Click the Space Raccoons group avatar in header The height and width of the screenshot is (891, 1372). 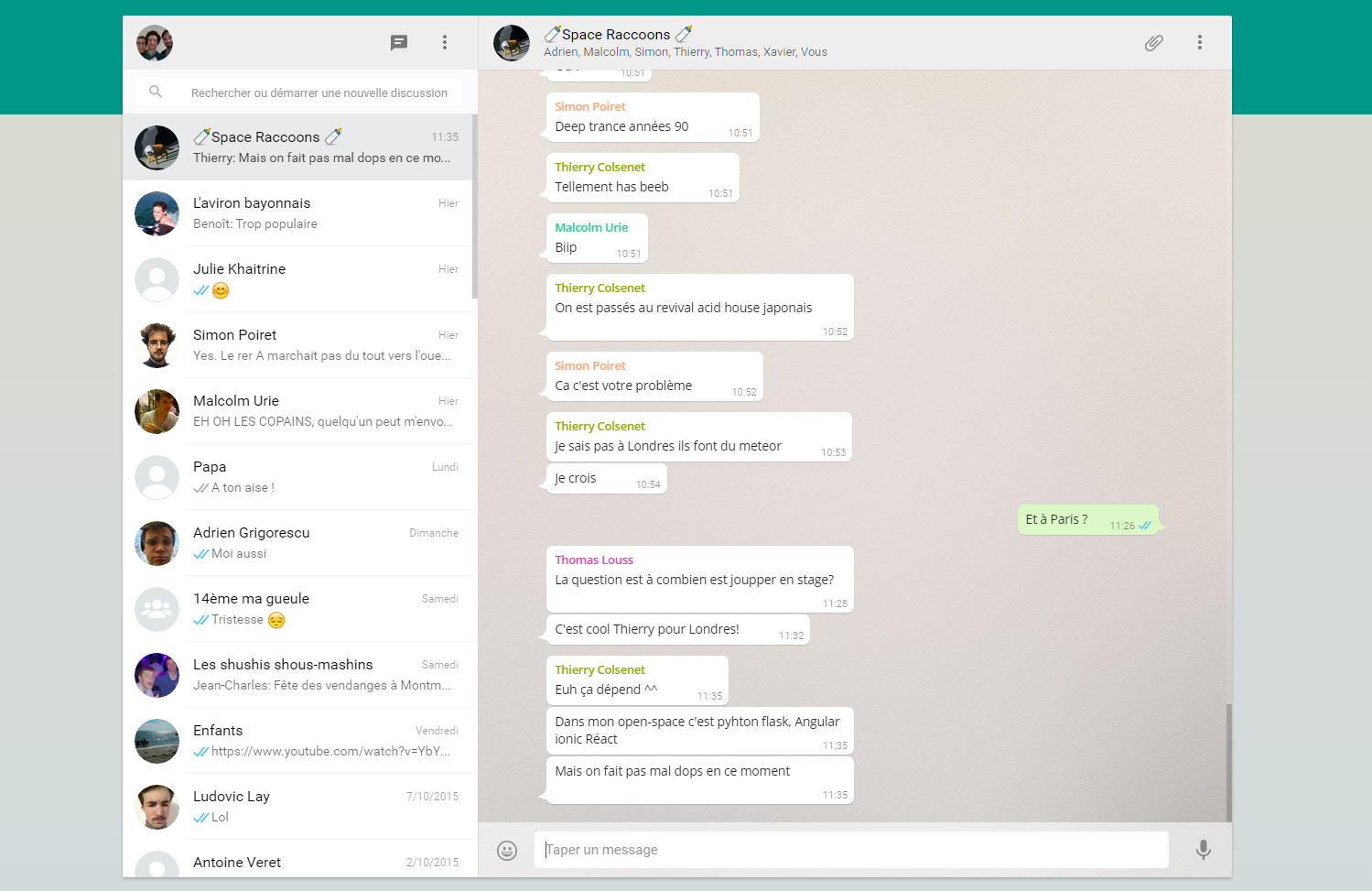tap(512, 42)
